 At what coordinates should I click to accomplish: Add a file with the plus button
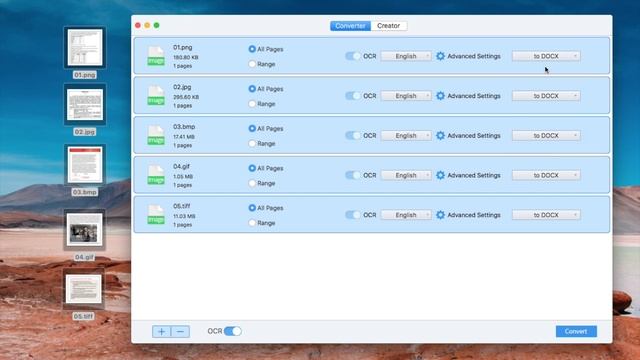162,331
